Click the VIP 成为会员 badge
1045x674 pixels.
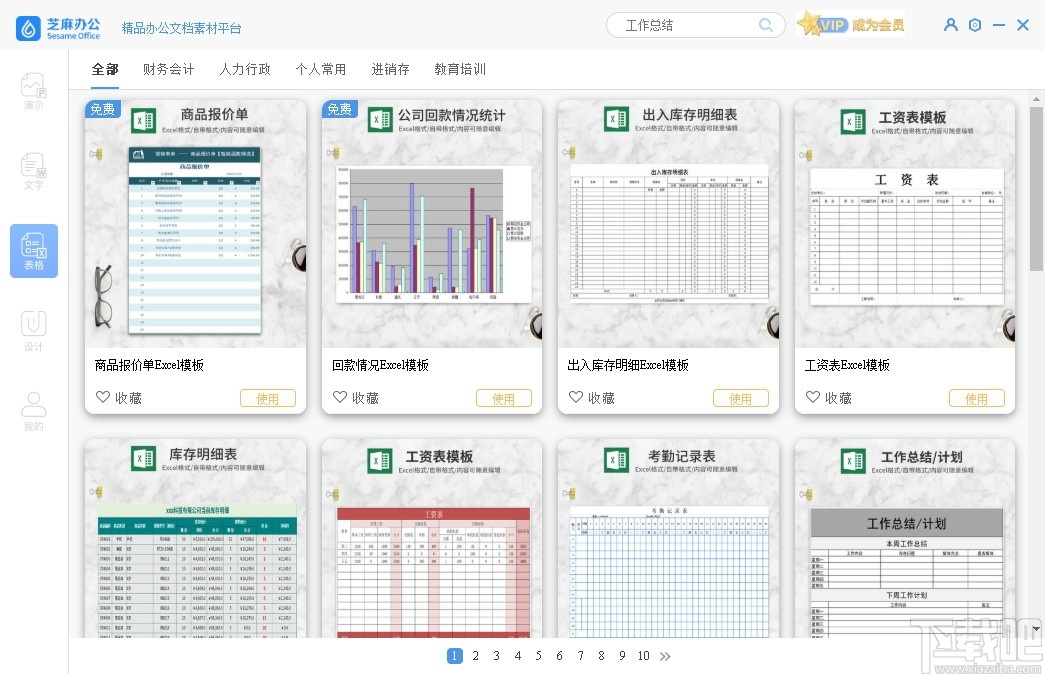pos(851,25)
